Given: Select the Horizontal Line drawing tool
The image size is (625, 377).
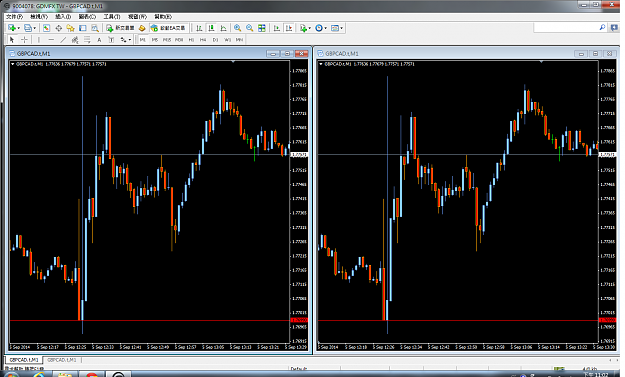Looking at the screenshot, I should (x=51, y=39).
